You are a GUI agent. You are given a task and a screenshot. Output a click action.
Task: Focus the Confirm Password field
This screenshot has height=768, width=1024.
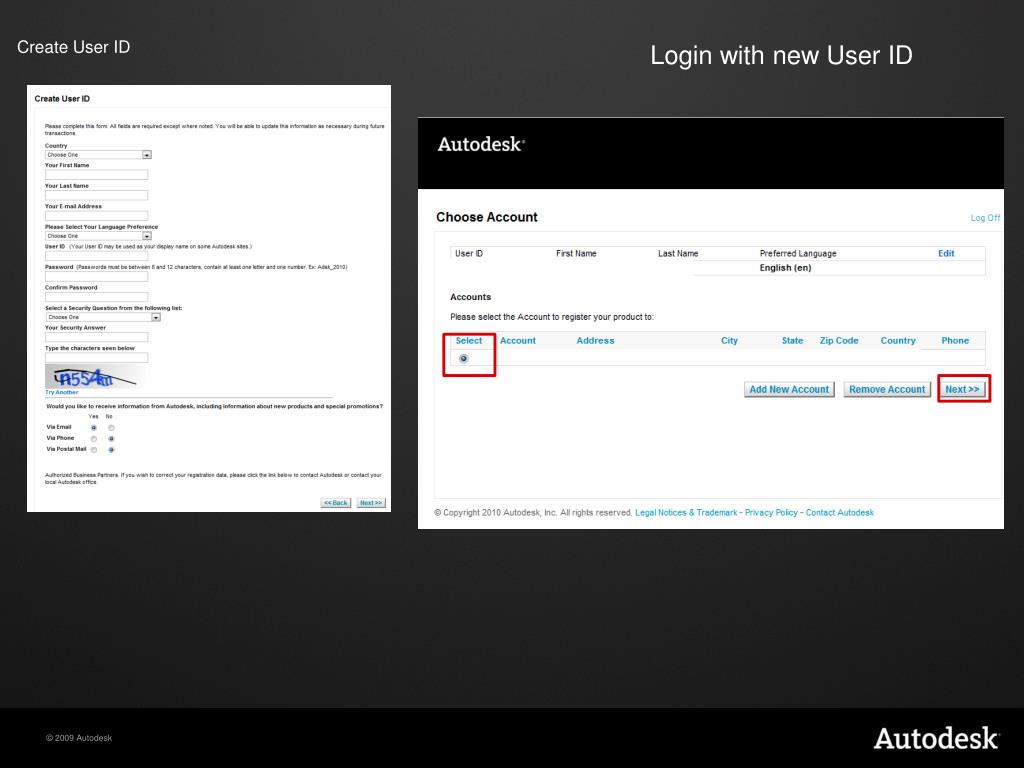pos(96,296)
